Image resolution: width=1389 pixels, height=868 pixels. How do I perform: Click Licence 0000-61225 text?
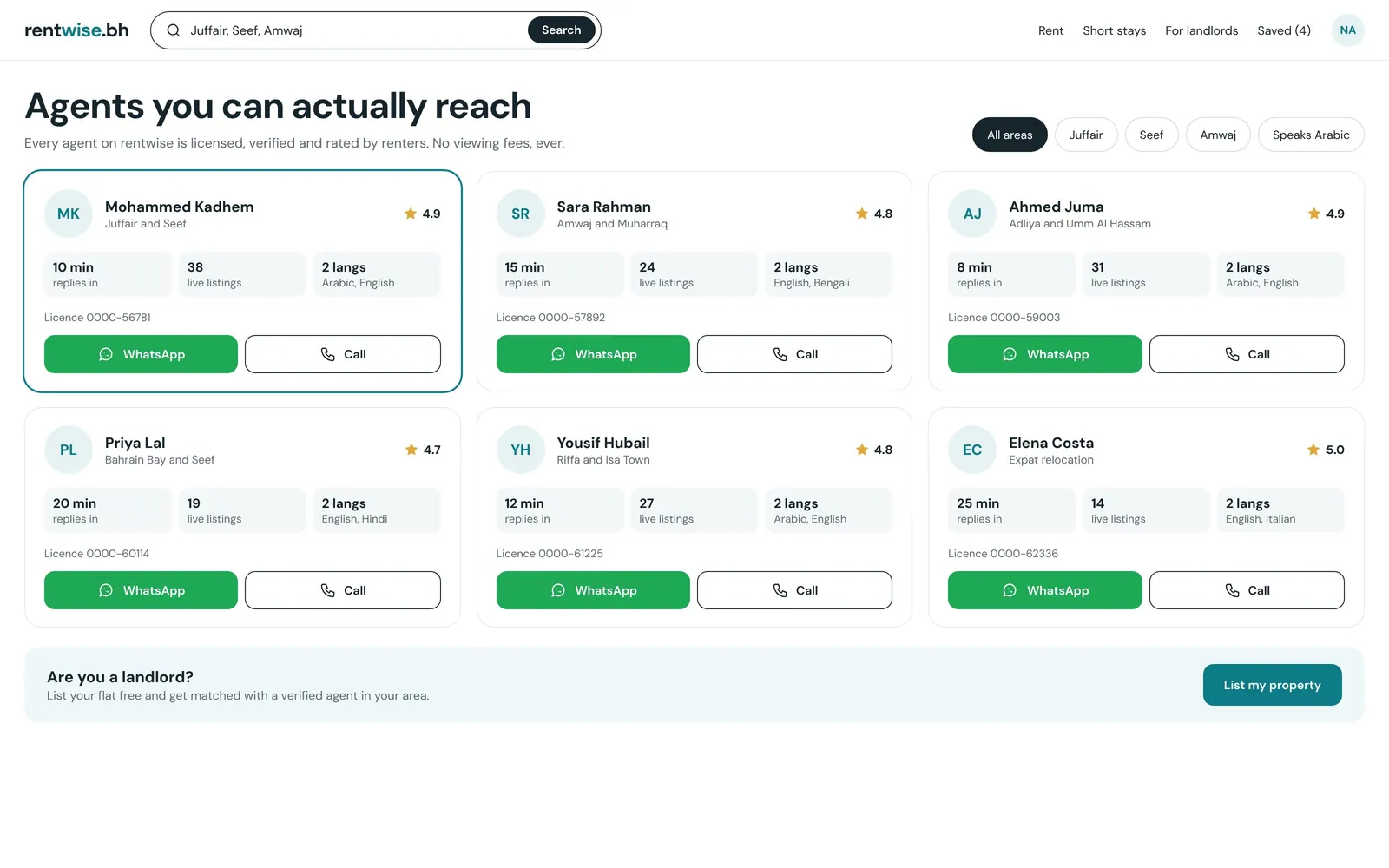tap(550, 554)
